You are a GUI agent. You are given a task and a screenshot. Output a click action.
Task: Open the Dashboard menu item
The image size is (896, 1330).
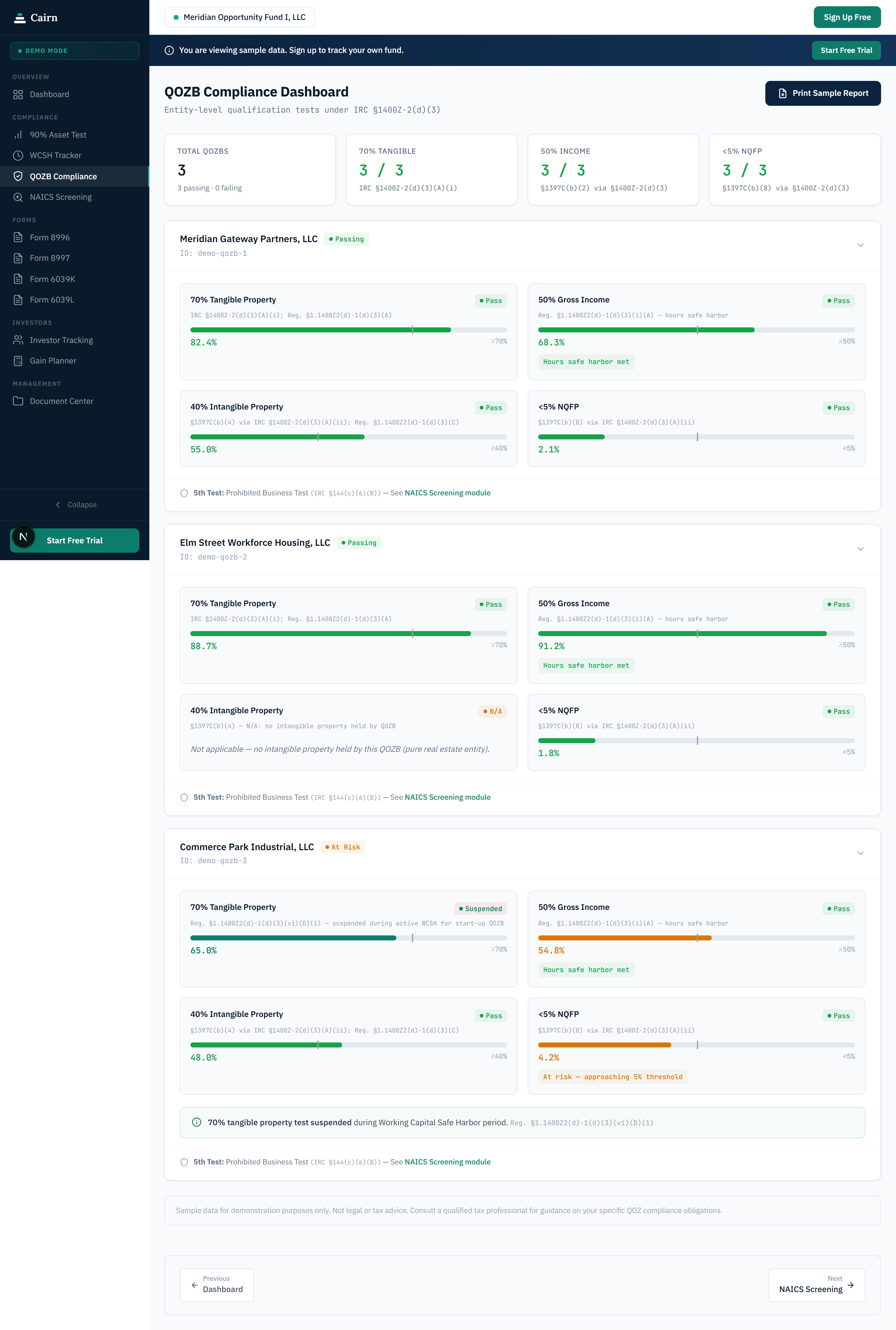(x=74, y=94)
